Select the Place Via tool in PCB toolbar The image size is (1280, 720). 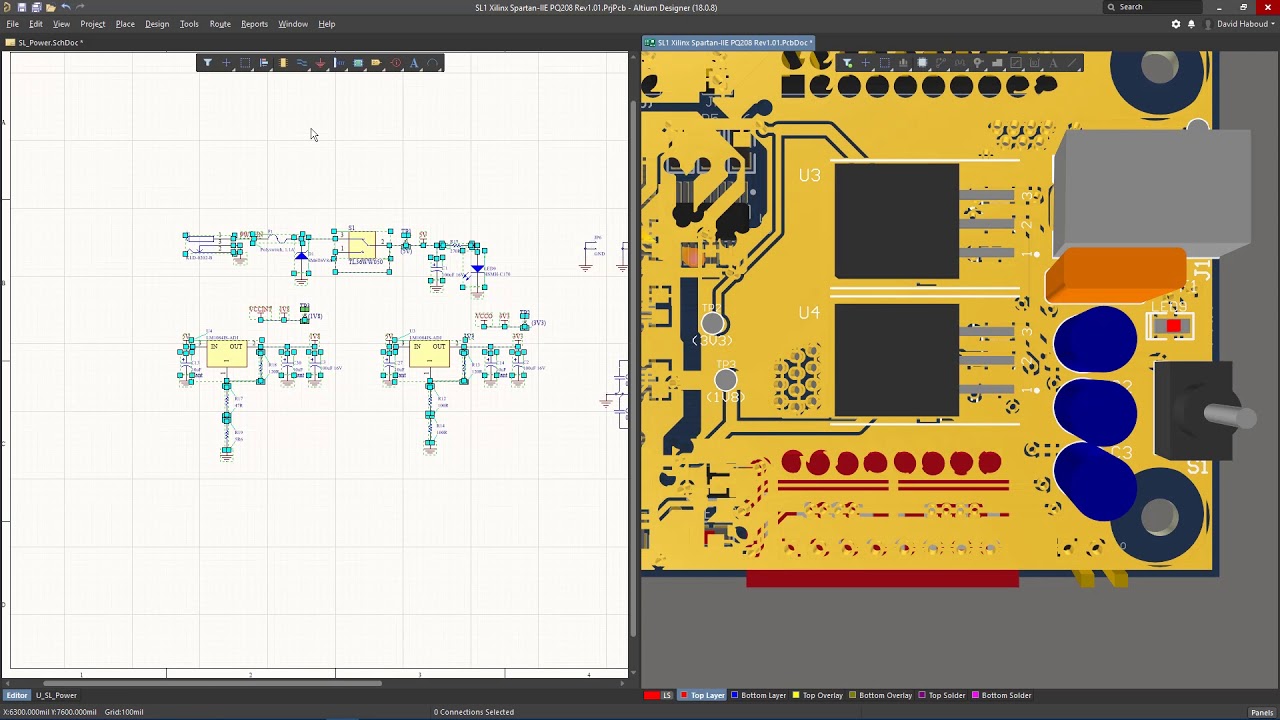[x=978, y=63]
